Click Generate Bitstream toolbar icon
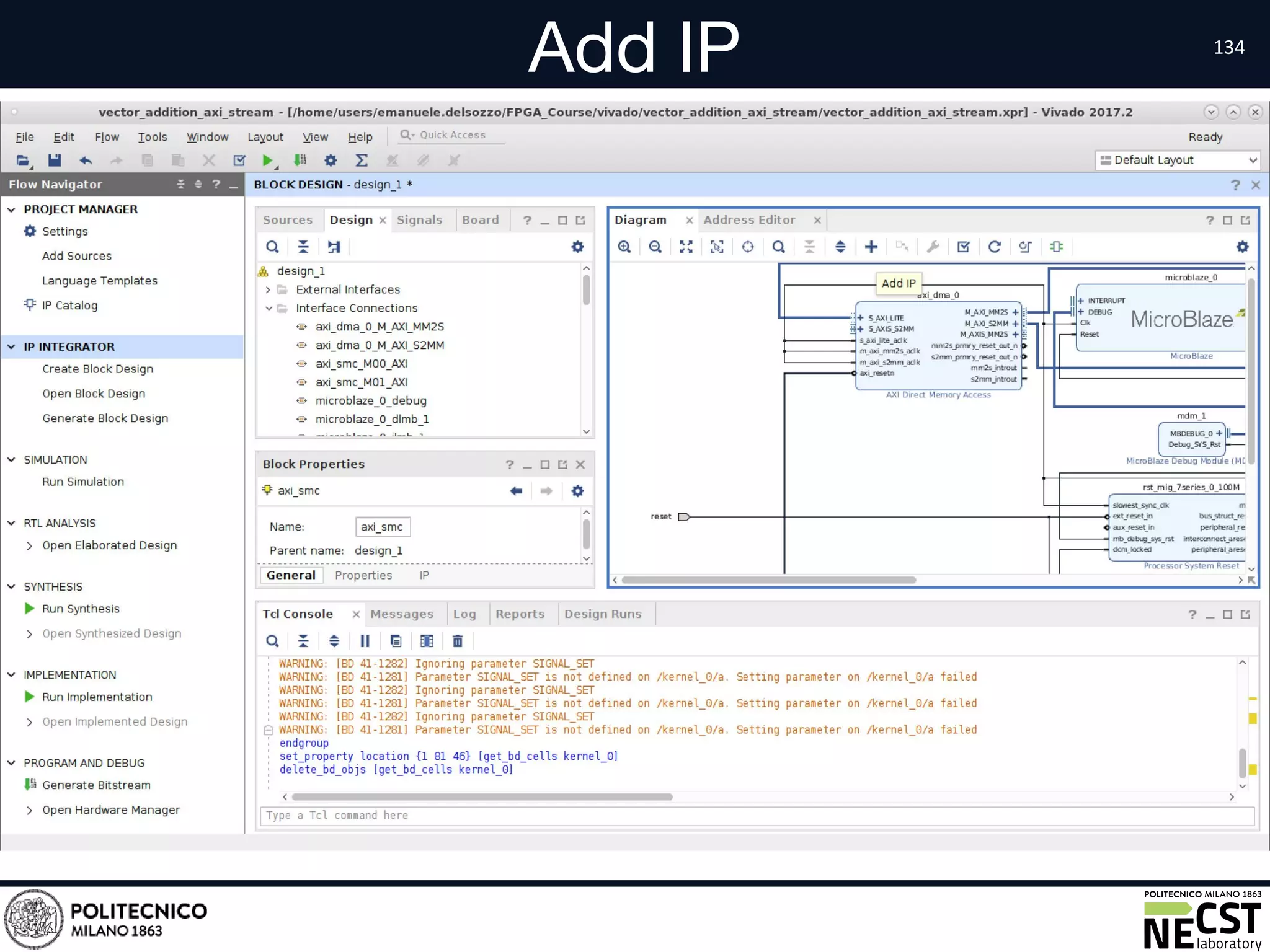Screen dimensions: 1270x952 pos(300,161)
